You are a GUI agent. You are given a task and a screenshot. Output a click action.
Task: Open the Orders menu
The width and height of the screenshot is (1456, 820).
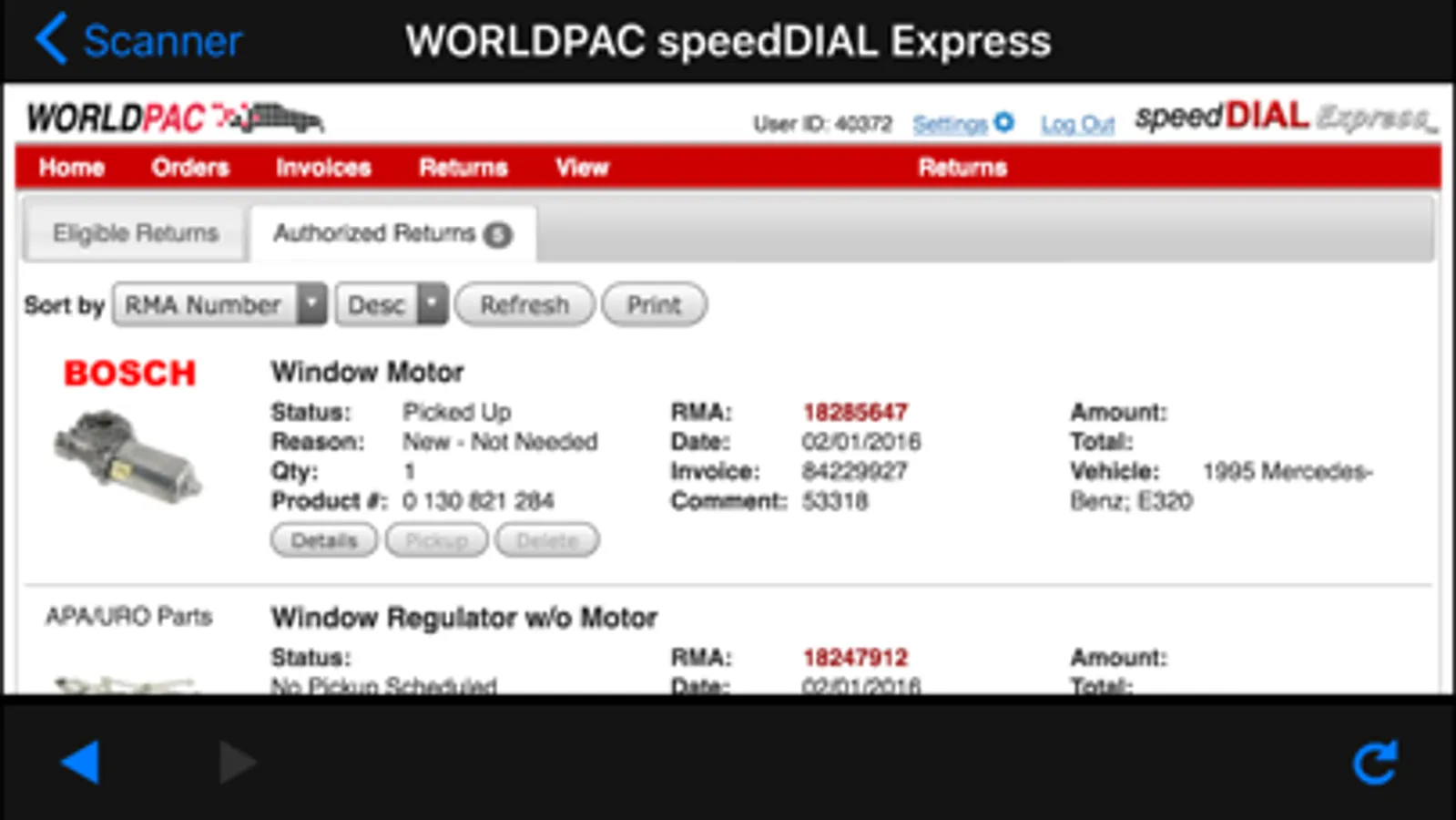tap(190, 167)
